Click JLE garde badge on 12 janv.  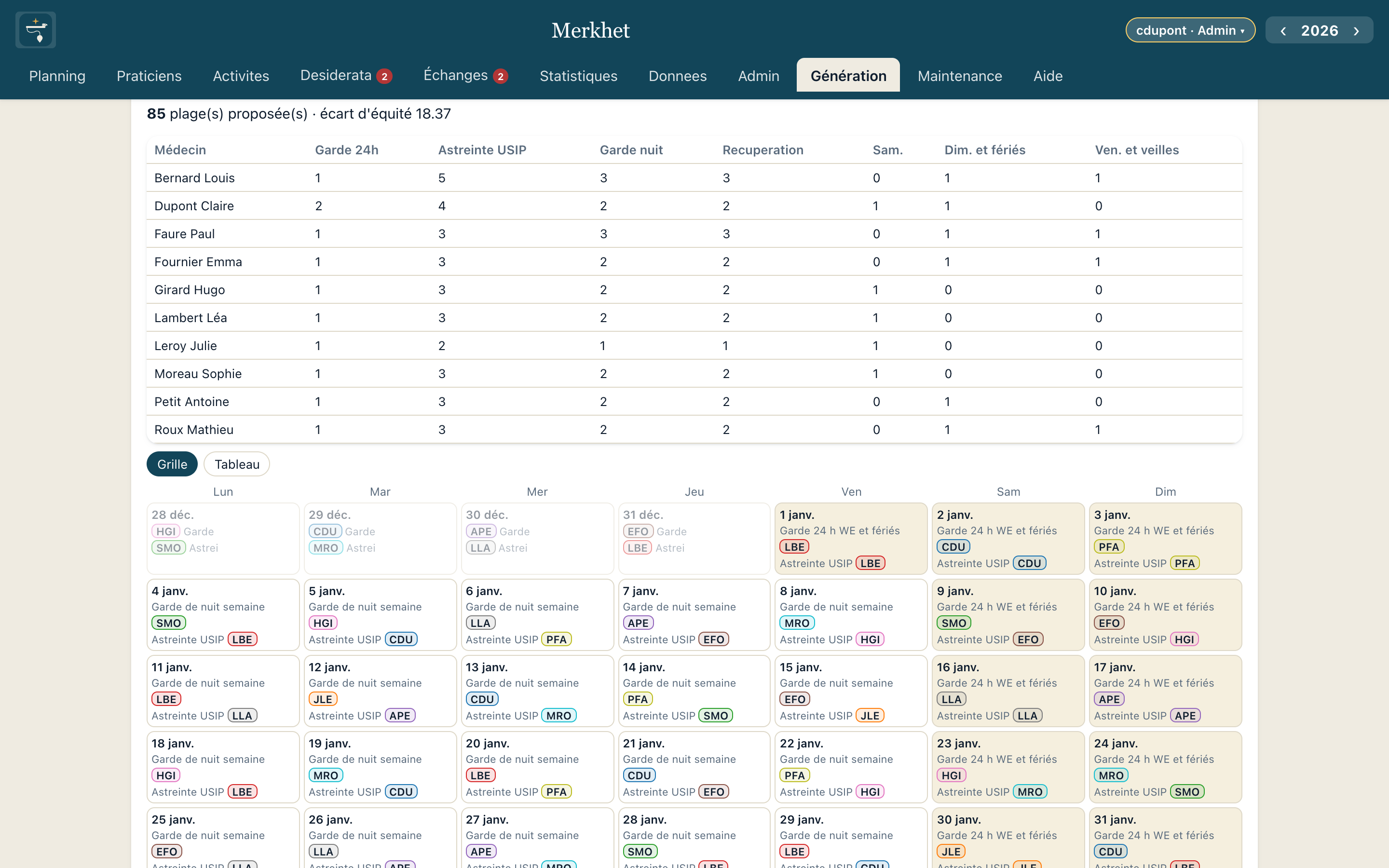323,699
